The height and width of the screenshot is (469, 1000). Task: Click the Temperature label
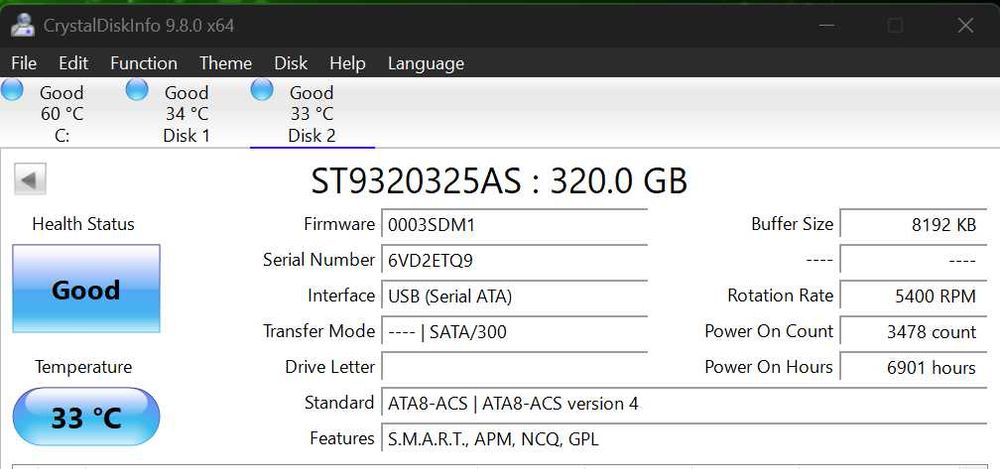click(84, 367)
